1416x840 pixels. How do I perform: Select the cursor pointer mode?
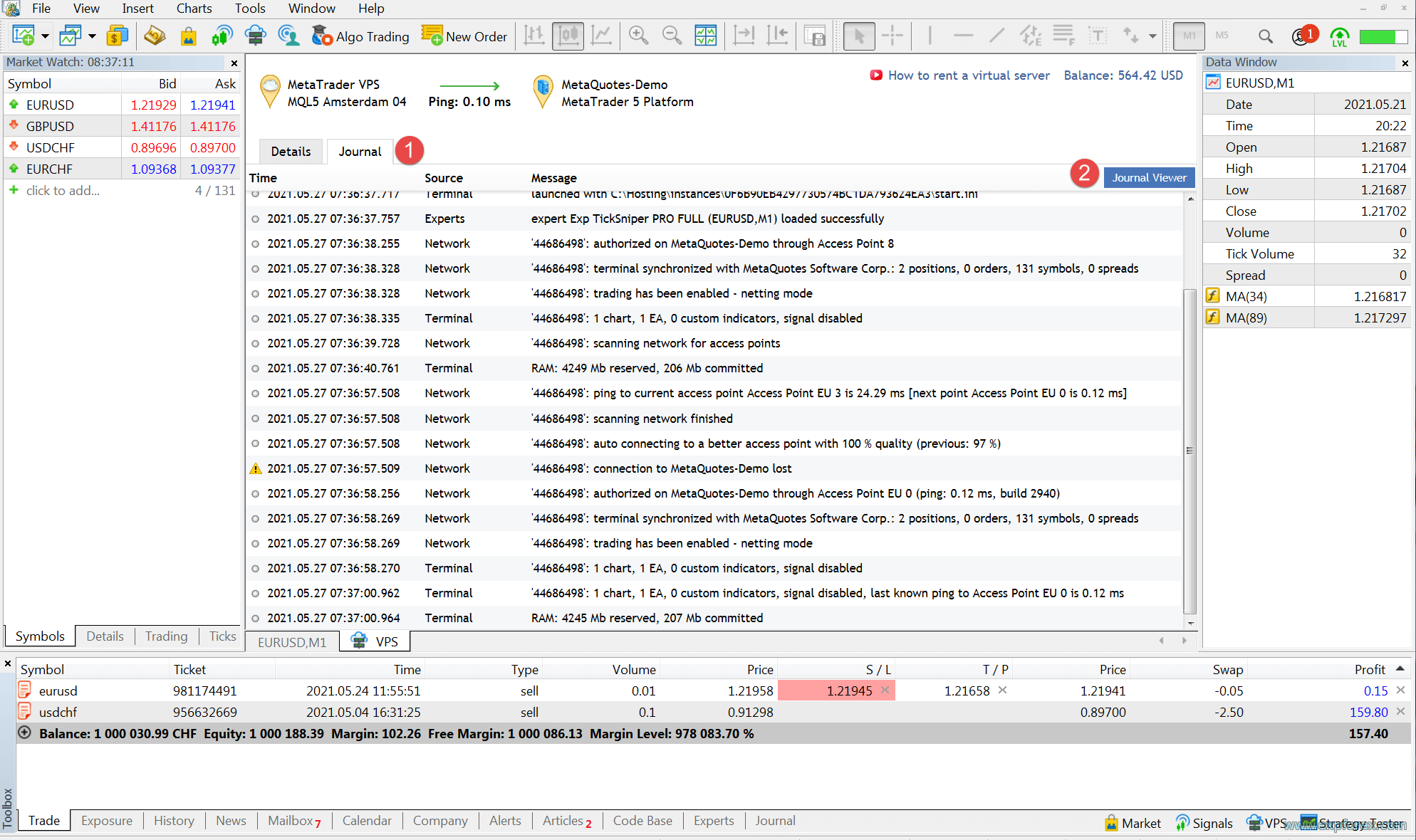tap(859, 36)
